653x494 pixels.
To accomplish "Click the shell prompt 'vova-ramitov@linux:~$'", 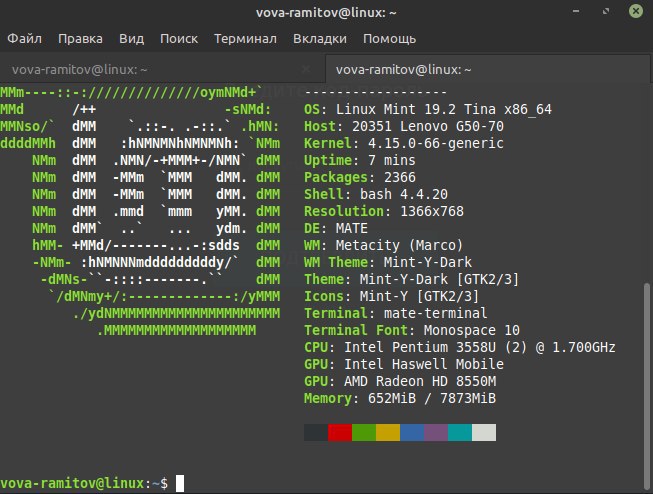I will coord(84,483).
